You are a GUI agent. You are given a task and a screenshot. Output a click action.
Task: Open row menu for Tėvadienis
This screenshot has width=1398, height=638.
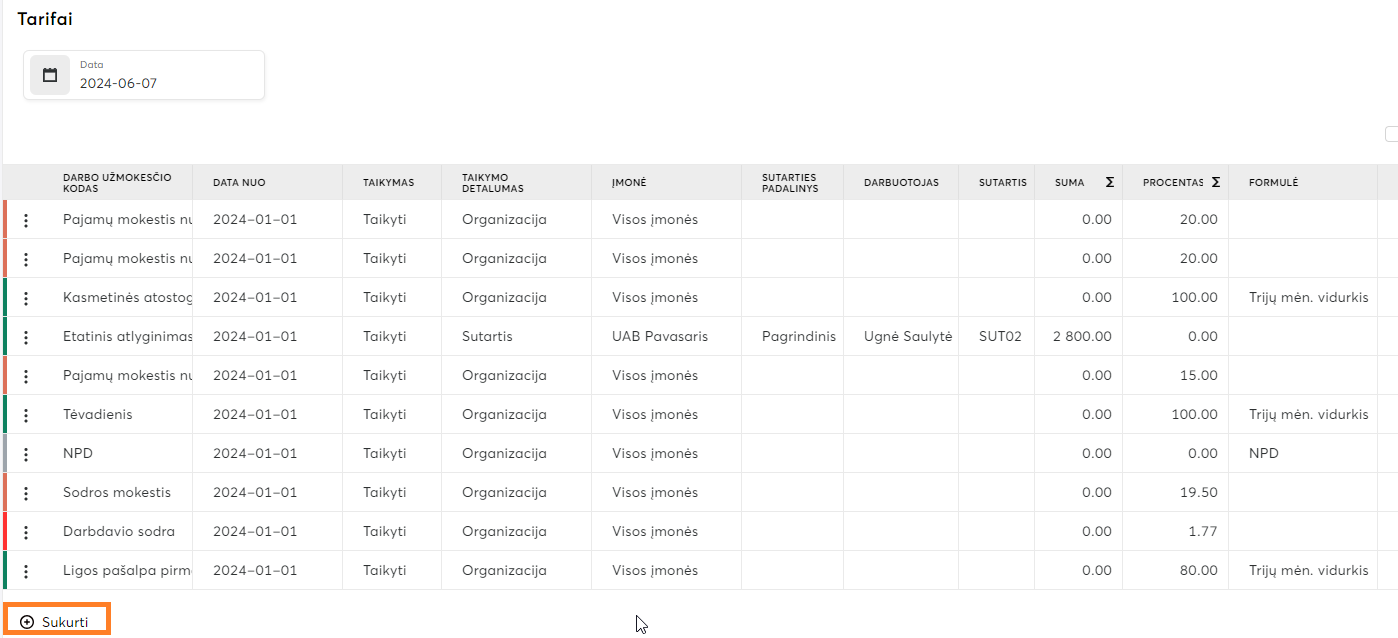click(26, 415)
